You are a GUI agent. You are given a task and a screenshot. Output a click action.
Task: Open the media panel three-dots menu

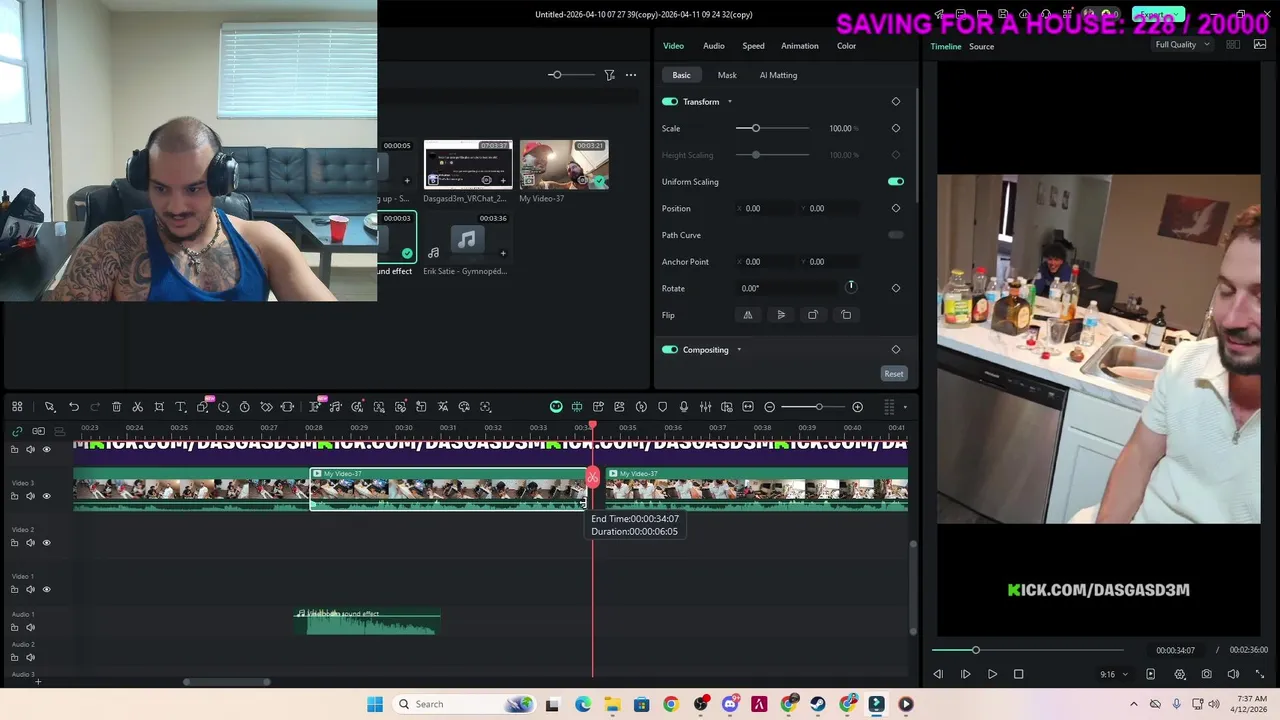pos(631,75)
